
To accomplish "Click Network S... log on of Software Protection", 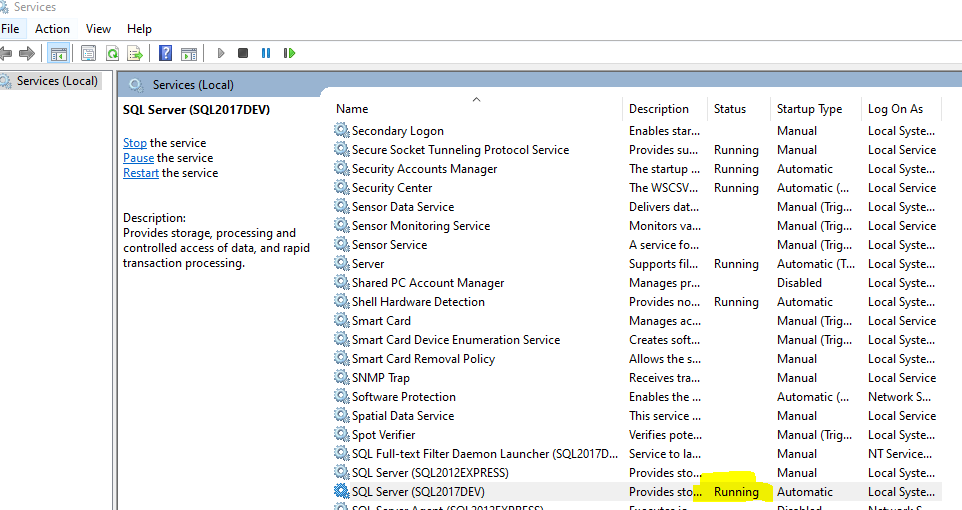I will [899, 396].
